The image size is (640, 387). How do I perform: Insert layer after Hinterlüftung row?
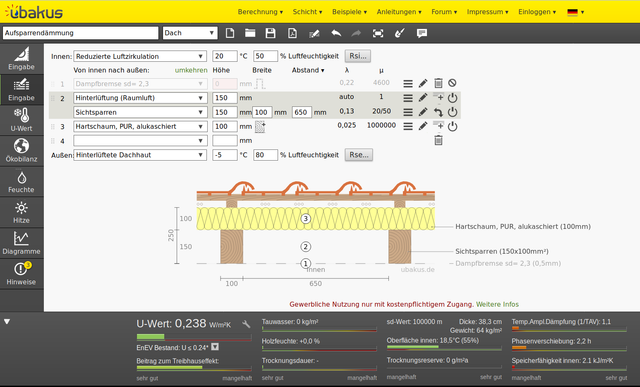point(438,97)
